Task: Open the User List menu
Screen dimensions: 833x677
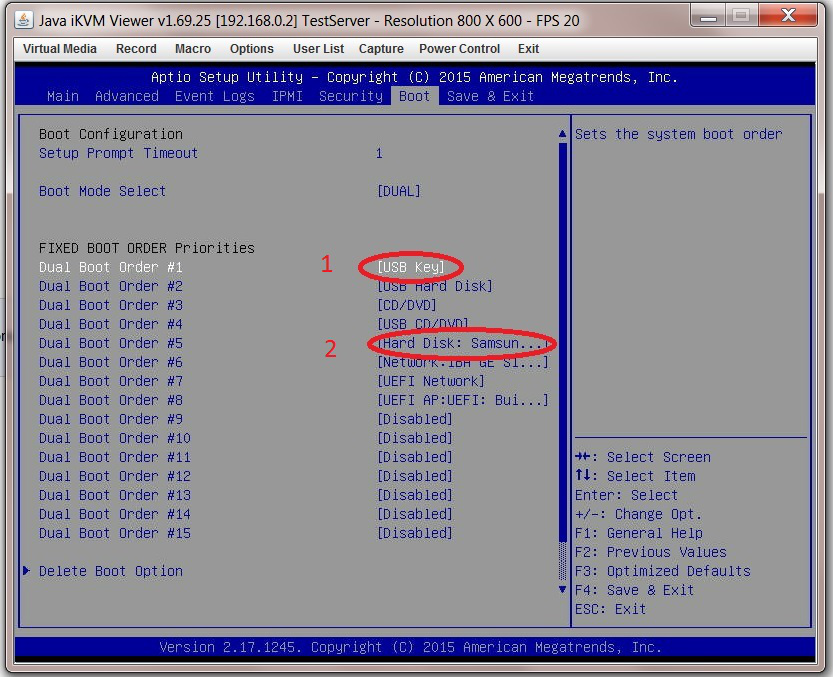Action: click(318, 48)
